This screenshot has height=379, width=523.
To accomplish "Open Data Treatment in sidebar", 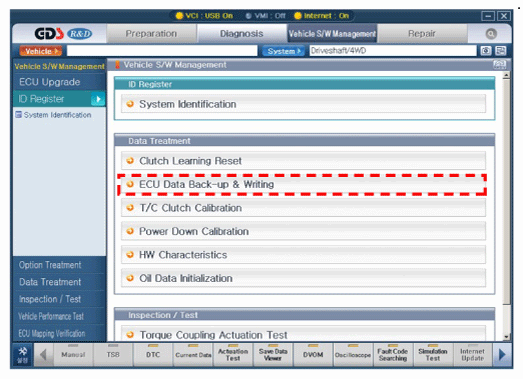I will coord(59,282).
